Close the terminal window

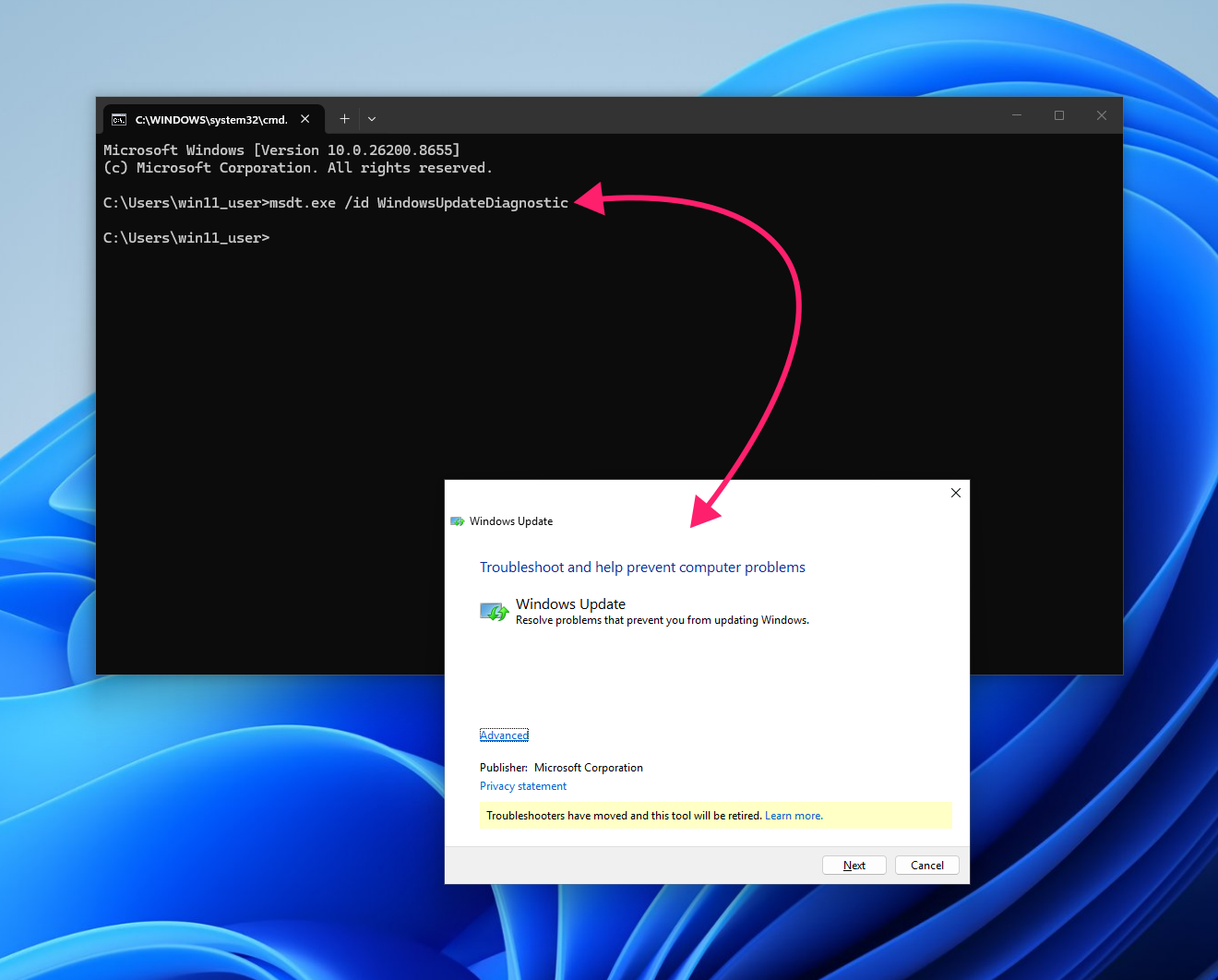coord(1102,115)
